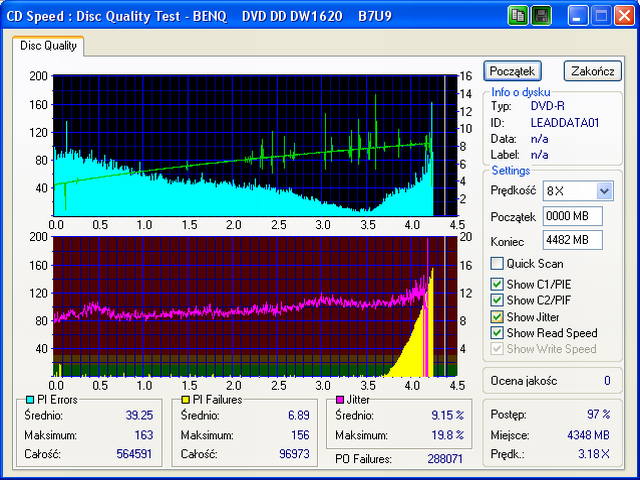640x480 pixels.
Task: Click the disc type DVD-R
Action: tap(548, 106)
